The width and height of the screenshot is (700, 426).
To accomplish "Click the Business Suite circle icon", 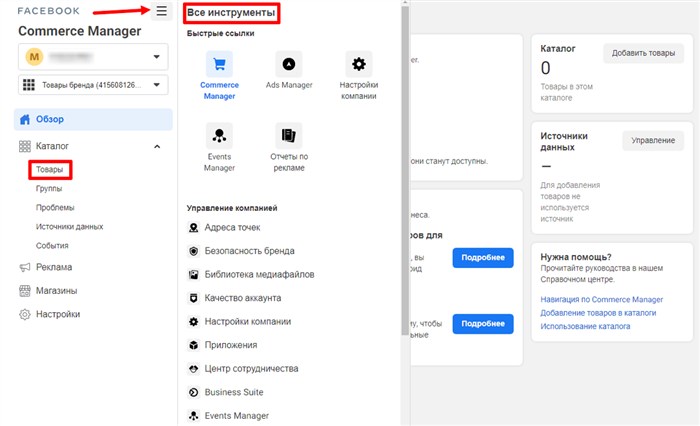I will click(x=193, y=393).
